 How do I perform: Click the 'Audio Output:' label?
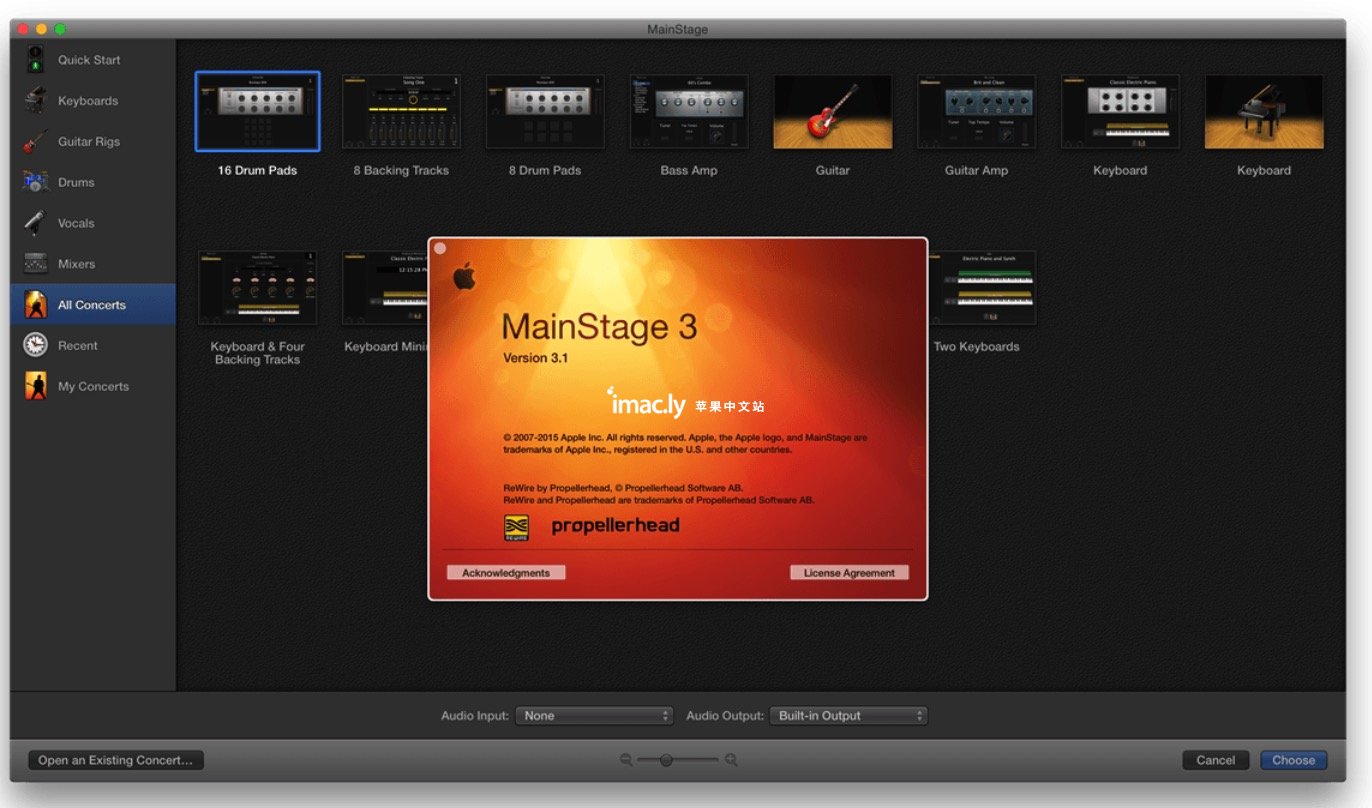(725, 716)
